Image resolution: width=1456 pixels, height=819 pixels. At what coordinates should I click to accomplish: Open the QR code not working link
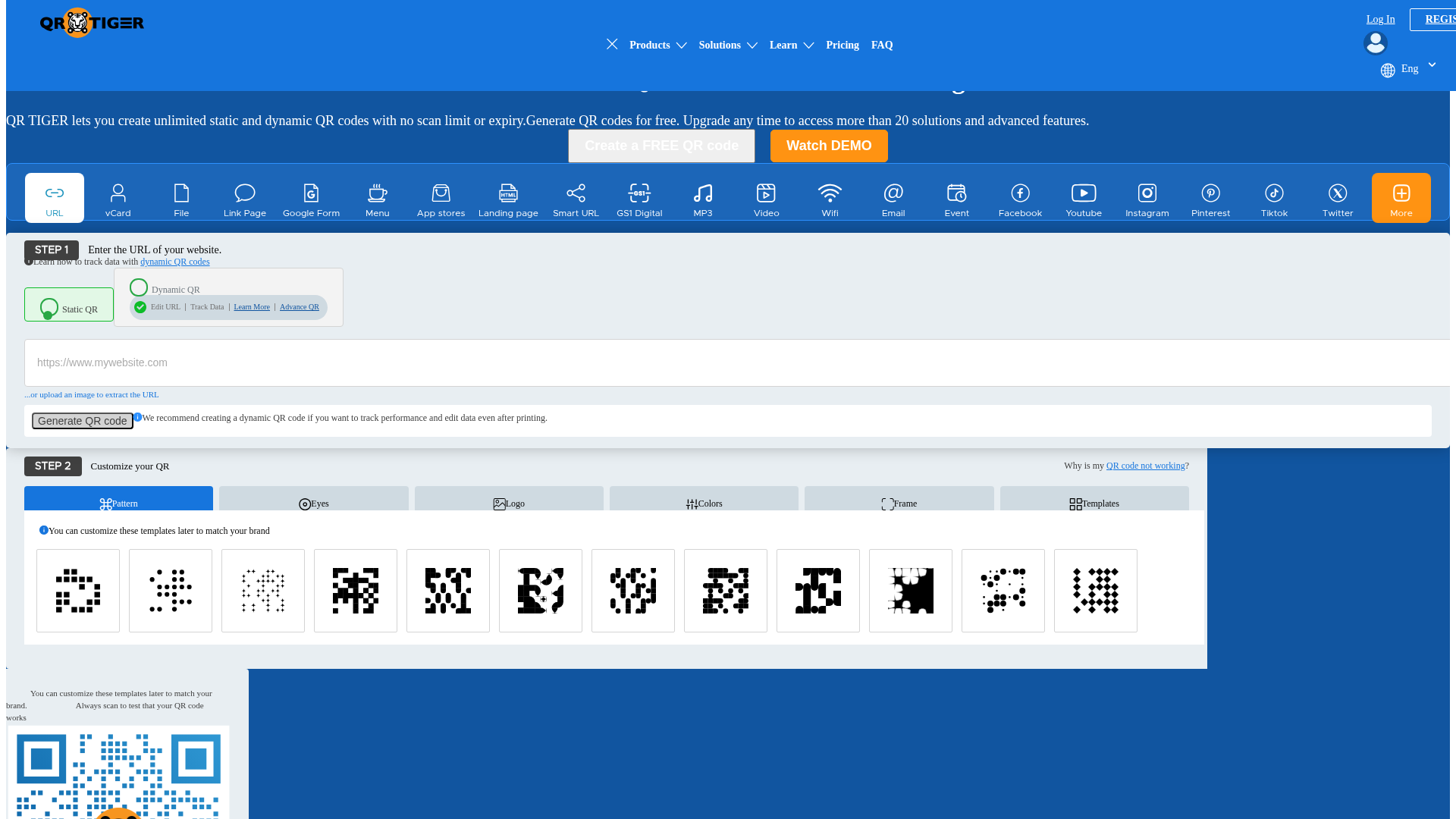click(x=1145, y=466)
